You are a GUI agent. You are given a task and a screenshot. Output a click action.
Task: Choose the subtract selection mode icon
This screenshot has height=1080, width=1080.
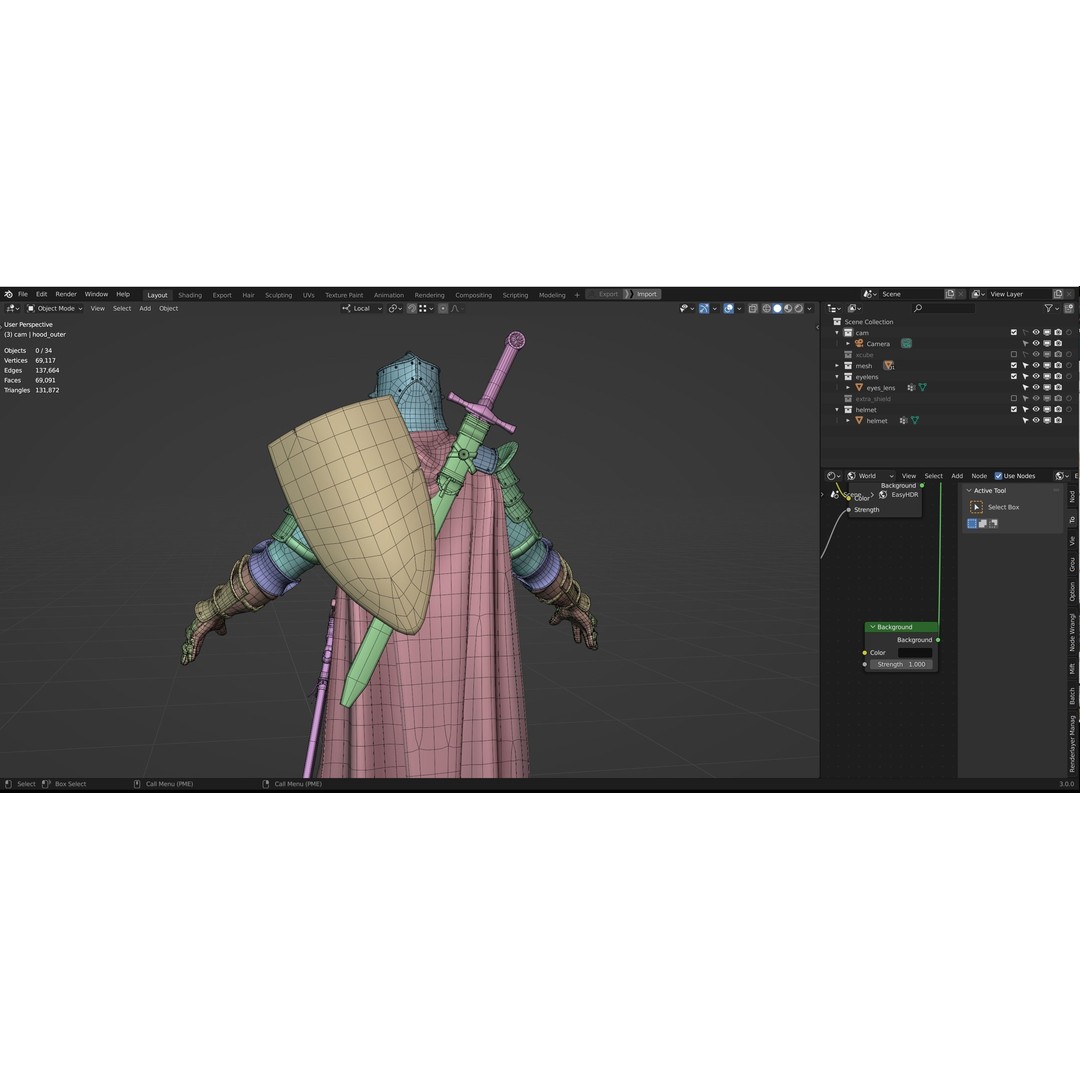tap(993, 523)
